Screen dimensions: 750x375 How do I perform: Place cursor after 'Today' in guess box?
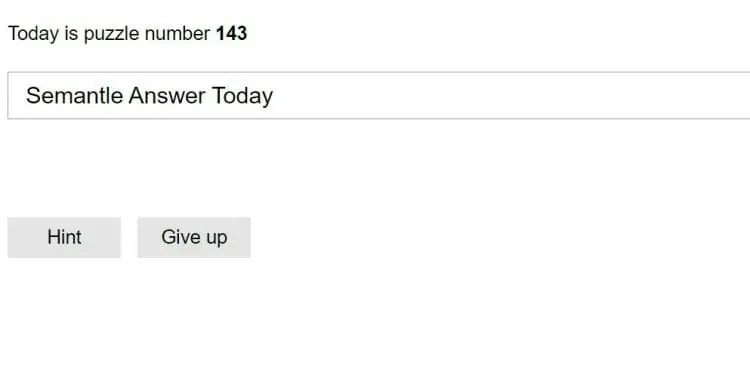274,95
